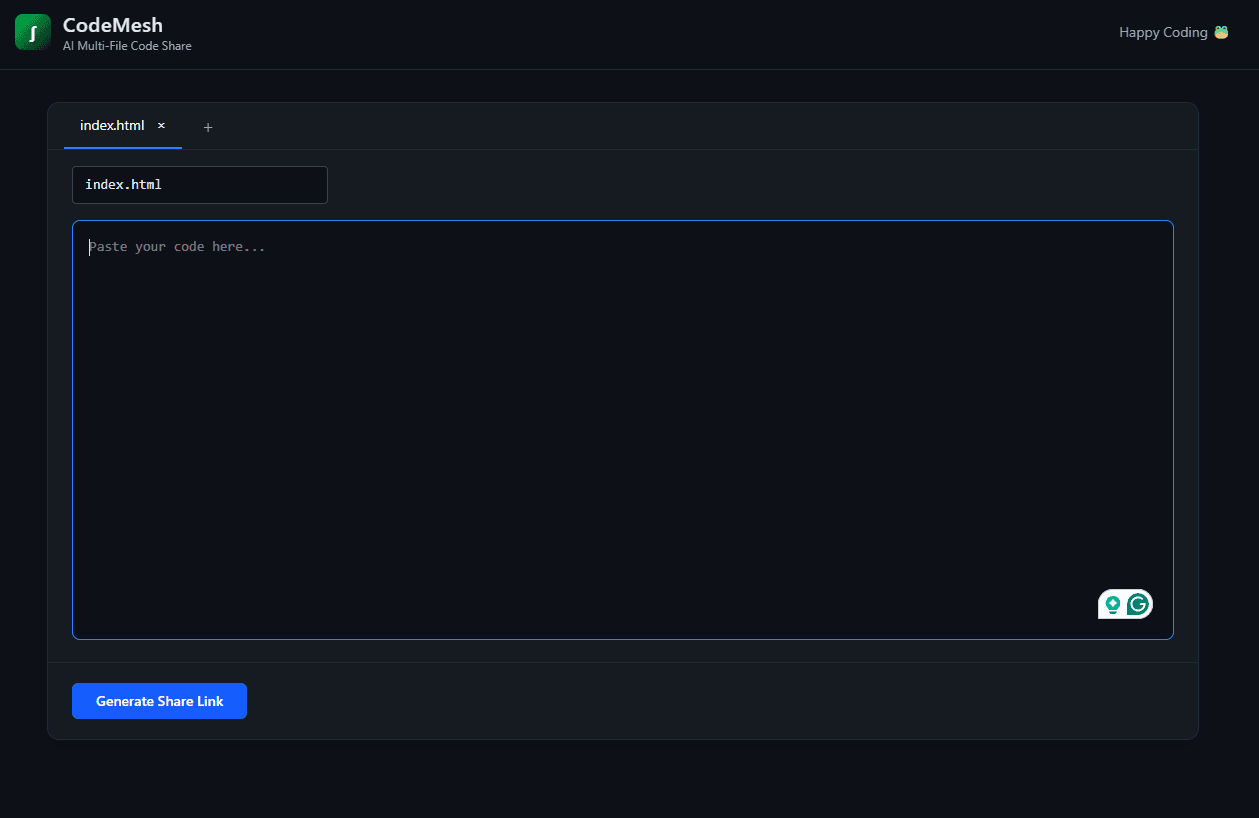
Task: Click the blue underline beneath index.html tab
Action: click(122, 146)
